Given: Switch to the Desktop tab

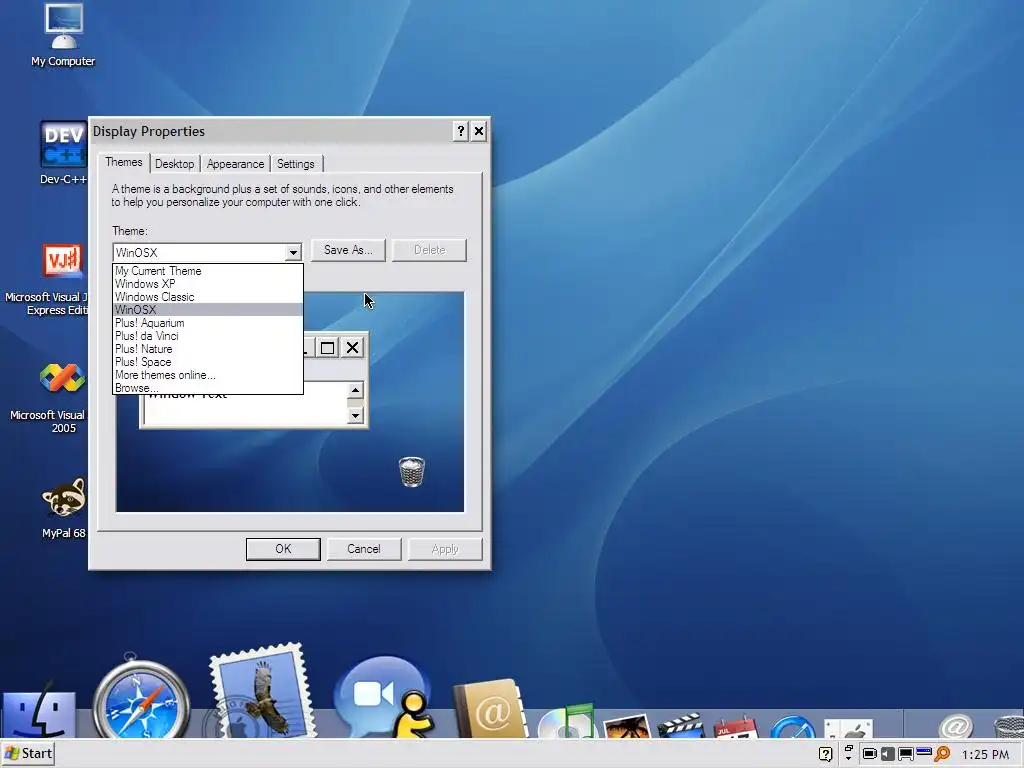Looking at the screenshot, I should coord(174,164).
